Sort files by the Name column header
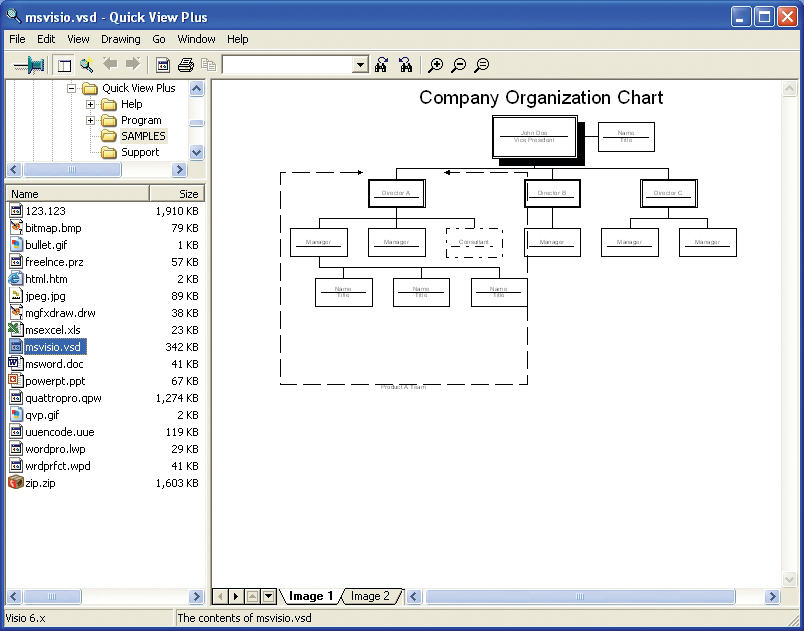The width and height of the screenshot is (804, 631). [x=78, y=194]
